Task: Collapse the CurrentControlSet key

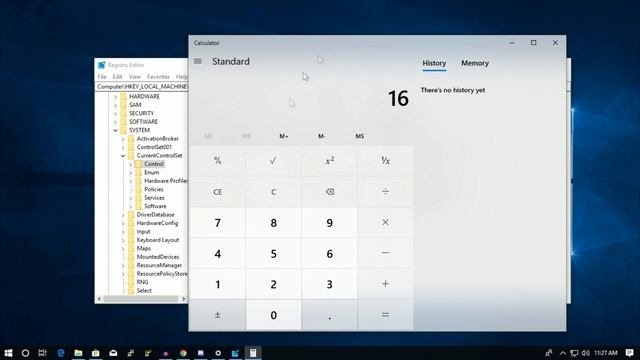Action: [x=123, y=156]
